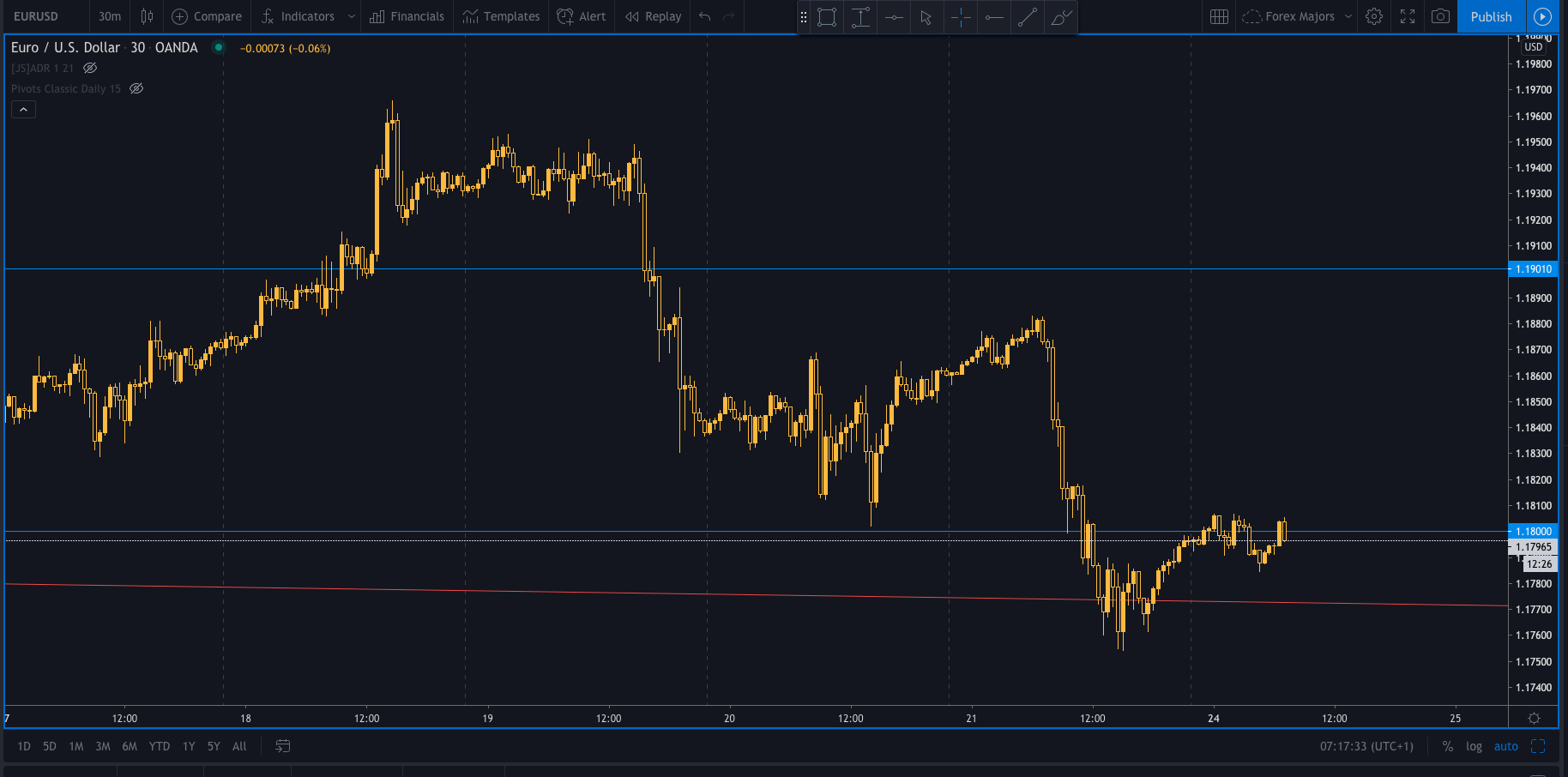Enter fullscreen chart mode
The height and width of the screenshot is (777, 1568).
1408,16
